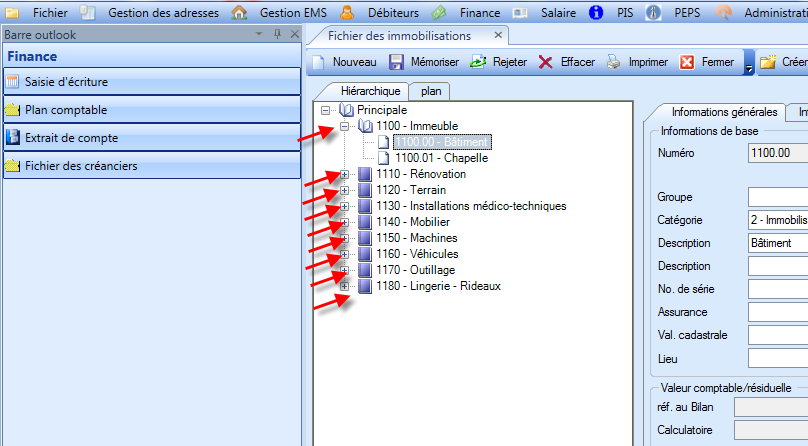The image size is (808, 446).
Task: Click the Finance money icon
Action: pyautogui.click(x=439, y=12)
